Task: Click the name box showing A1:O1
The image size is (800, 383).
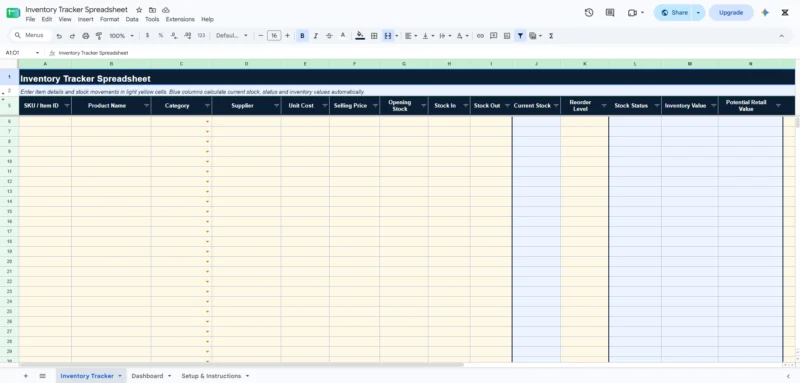Action: 21,53
